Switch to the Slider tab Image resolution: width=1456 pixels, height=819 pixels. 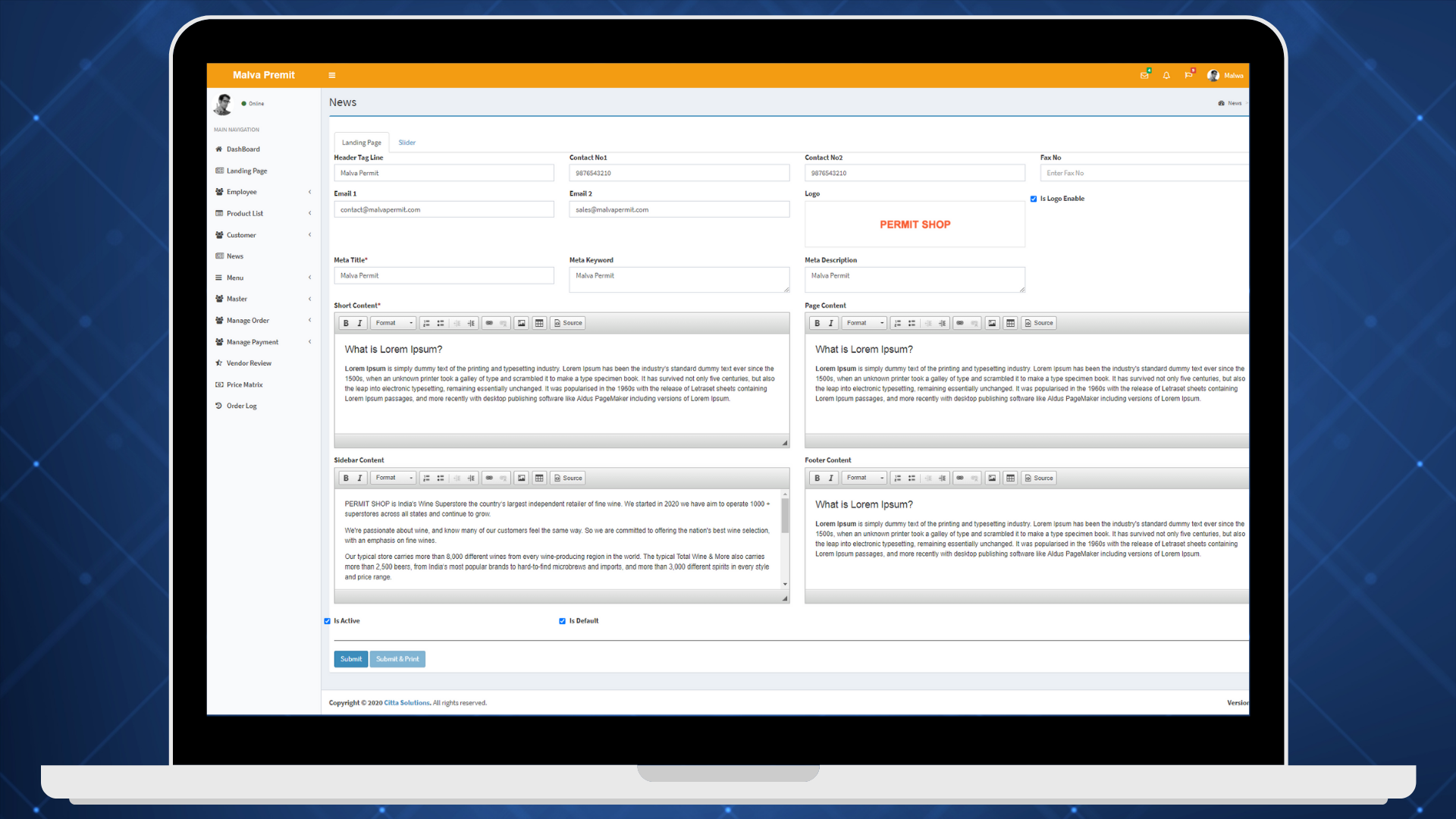point(407,143)
